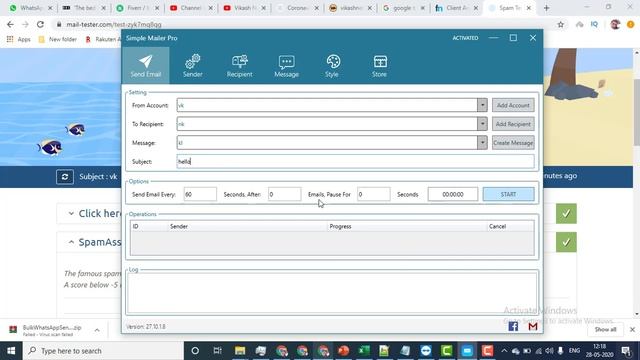Expand the From Account dropdown
Viewport: 640px width, 360px height.
[x=482, y=105]
